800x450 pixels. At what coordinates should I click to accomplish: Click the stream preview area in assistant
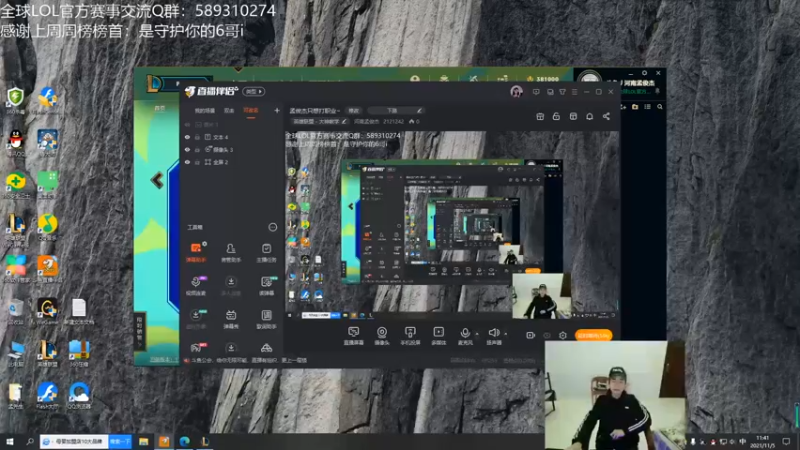452,224
